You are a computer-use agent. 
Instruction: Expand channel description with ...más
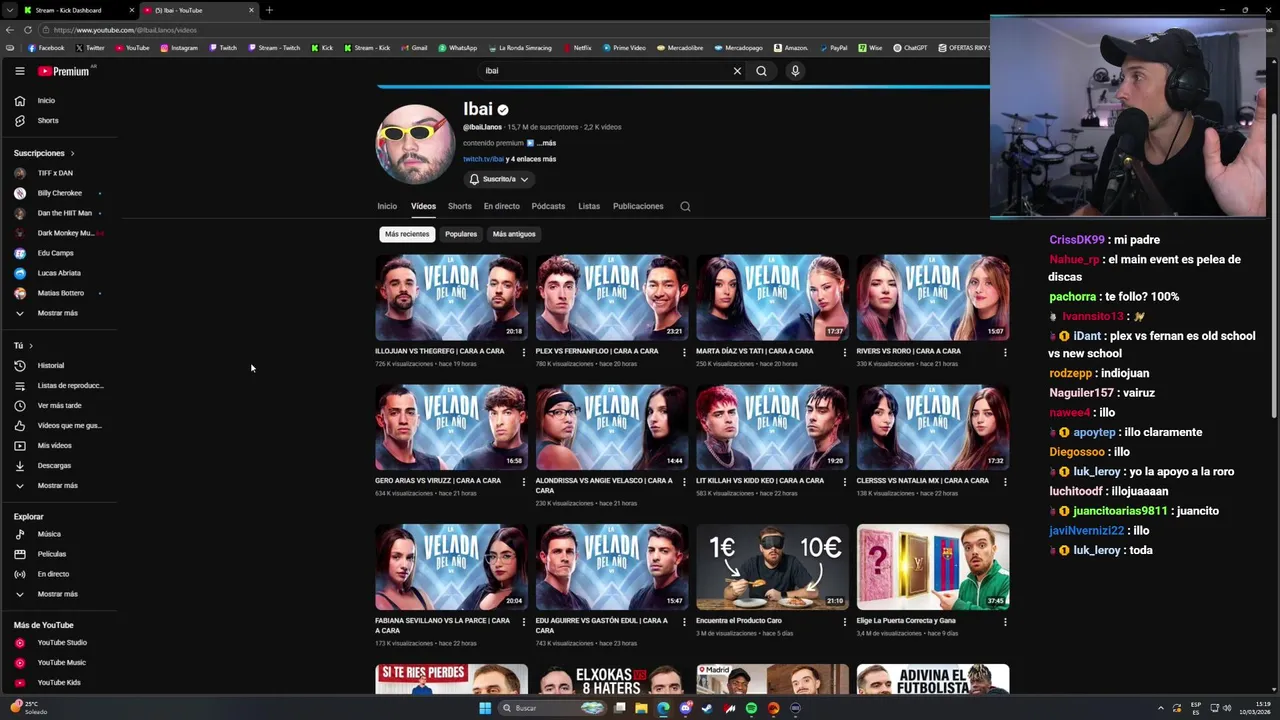546,143
